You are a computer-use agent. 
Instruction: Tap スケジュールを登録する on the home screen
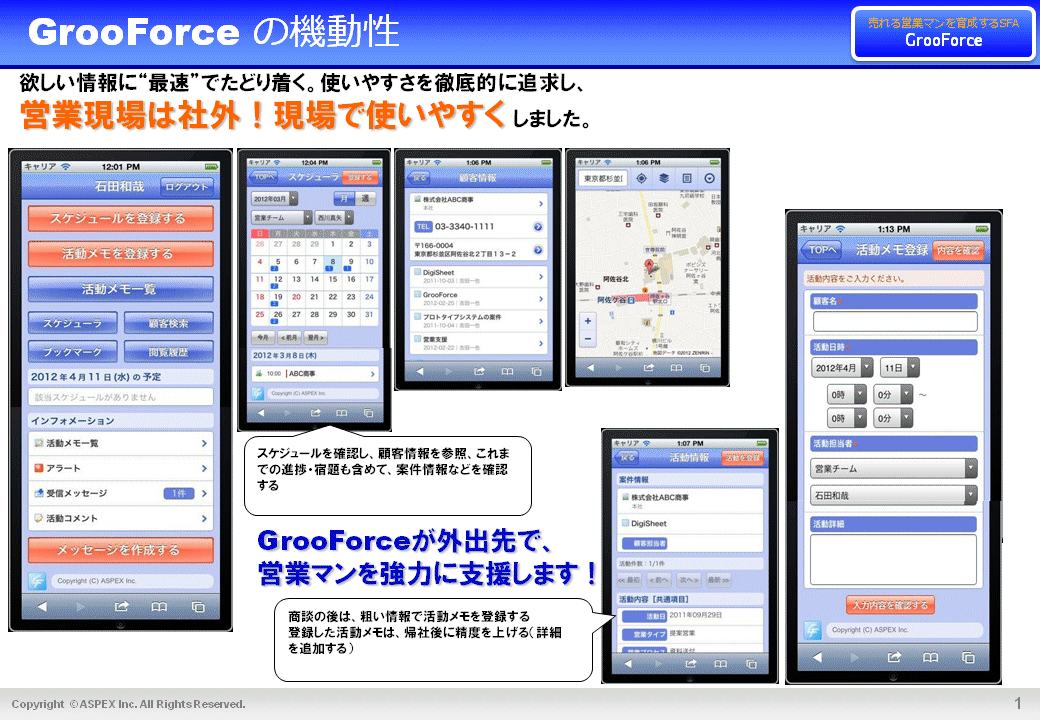coord(121,218)
